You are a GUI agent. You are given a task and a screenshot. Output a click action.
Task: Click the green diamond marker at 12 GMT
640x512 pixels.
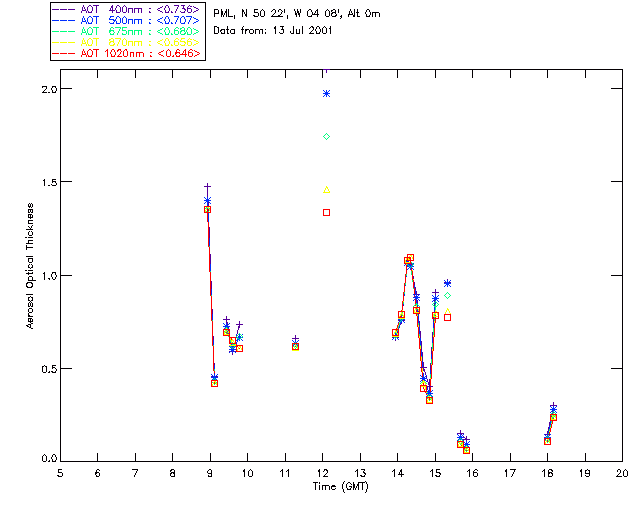pyautogui.click(x=326, y=136)
